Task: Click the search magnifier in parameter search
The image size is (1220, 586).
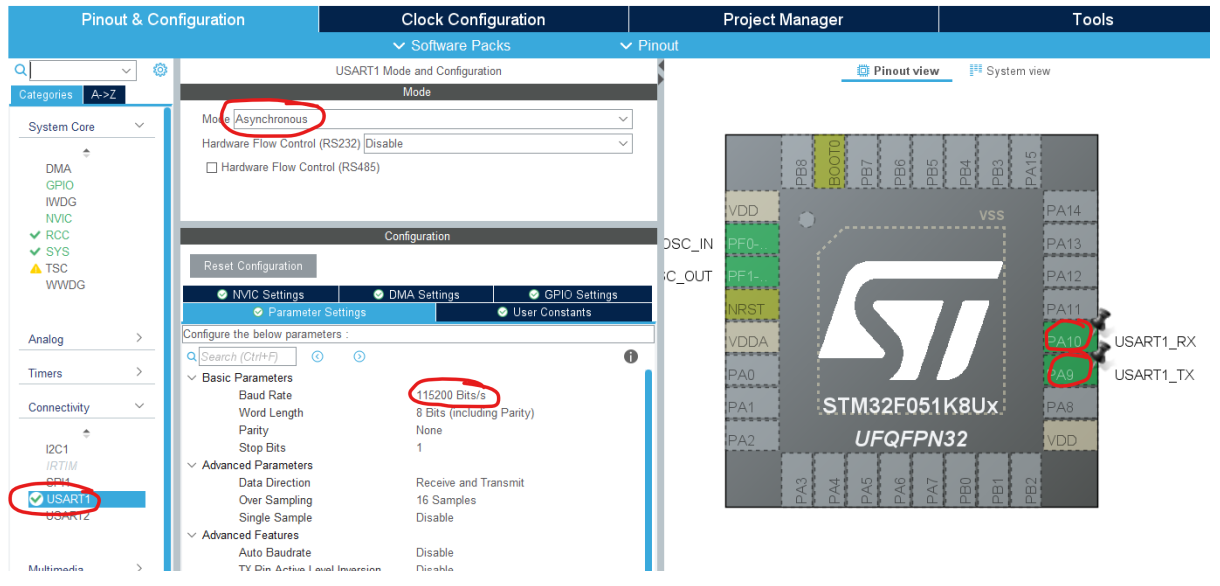Action: point(192,357)
